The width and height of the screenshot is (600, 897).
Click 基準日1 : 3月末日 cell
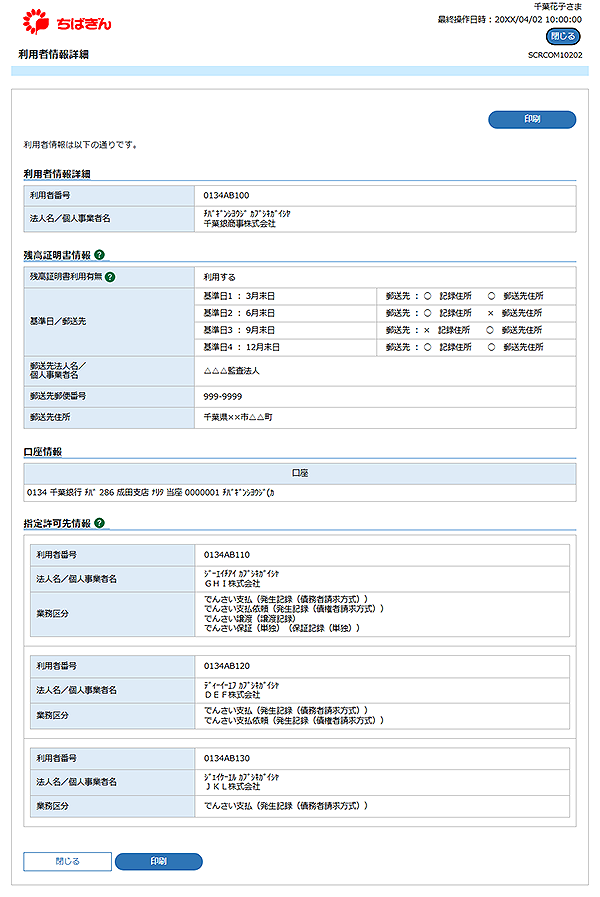coord(285,296)
